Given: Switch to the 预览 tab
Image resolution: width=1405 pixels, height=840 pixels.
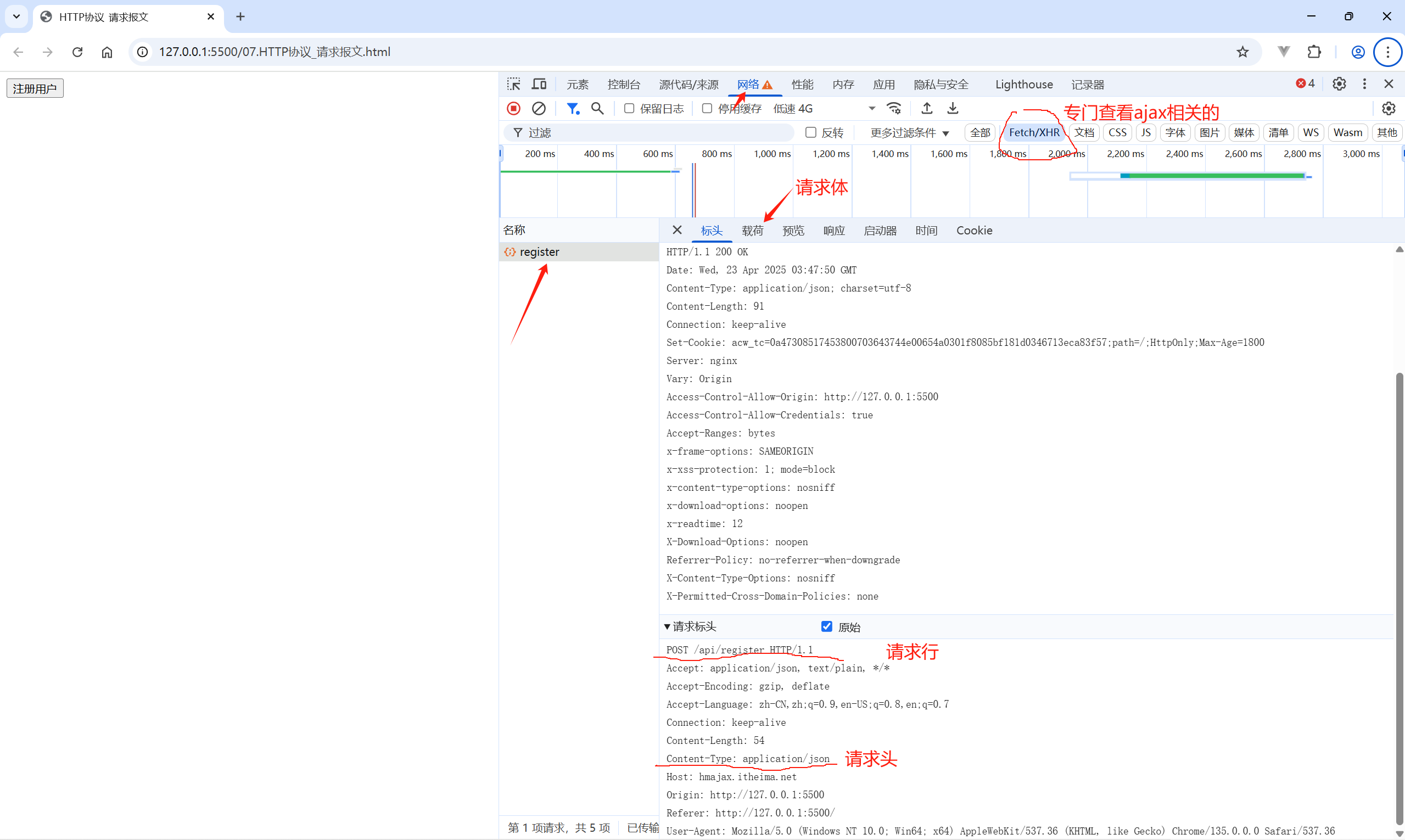Looking at the screenshot, I should 793,231.
